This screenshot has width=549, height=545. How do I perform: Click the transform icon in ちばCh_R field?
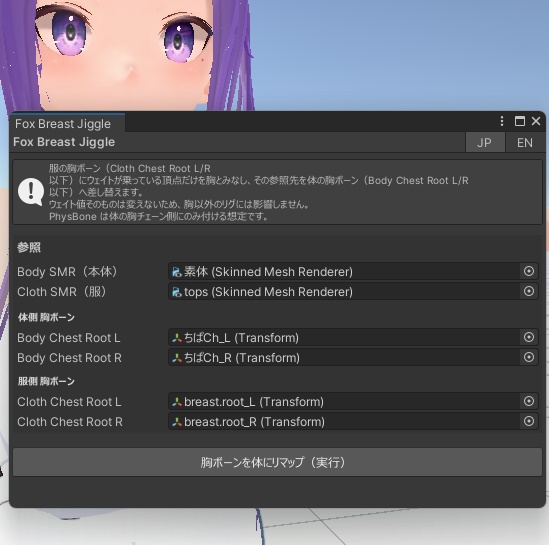pos(176,358)
